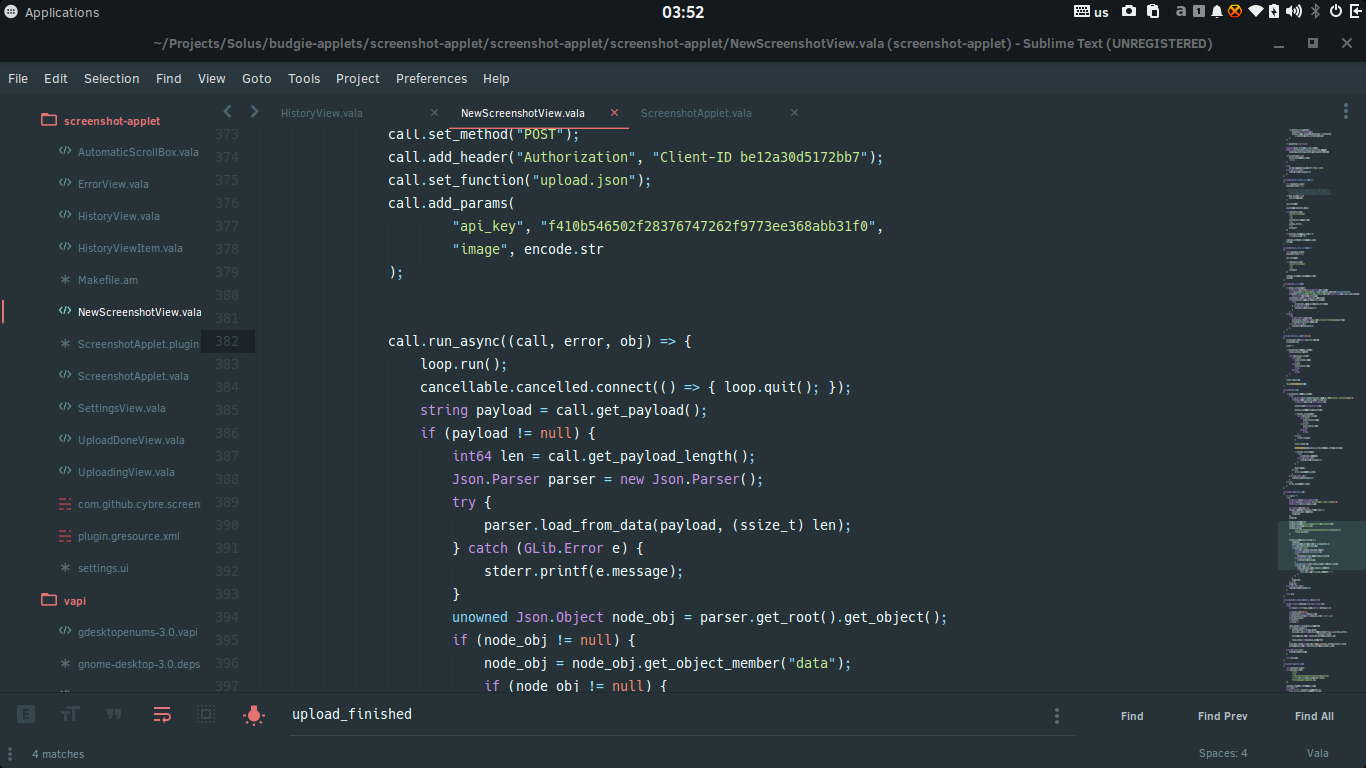Select NewScreenshotView.vala in sidebar
Screen dimensions: 1366x768
point(139,312)
